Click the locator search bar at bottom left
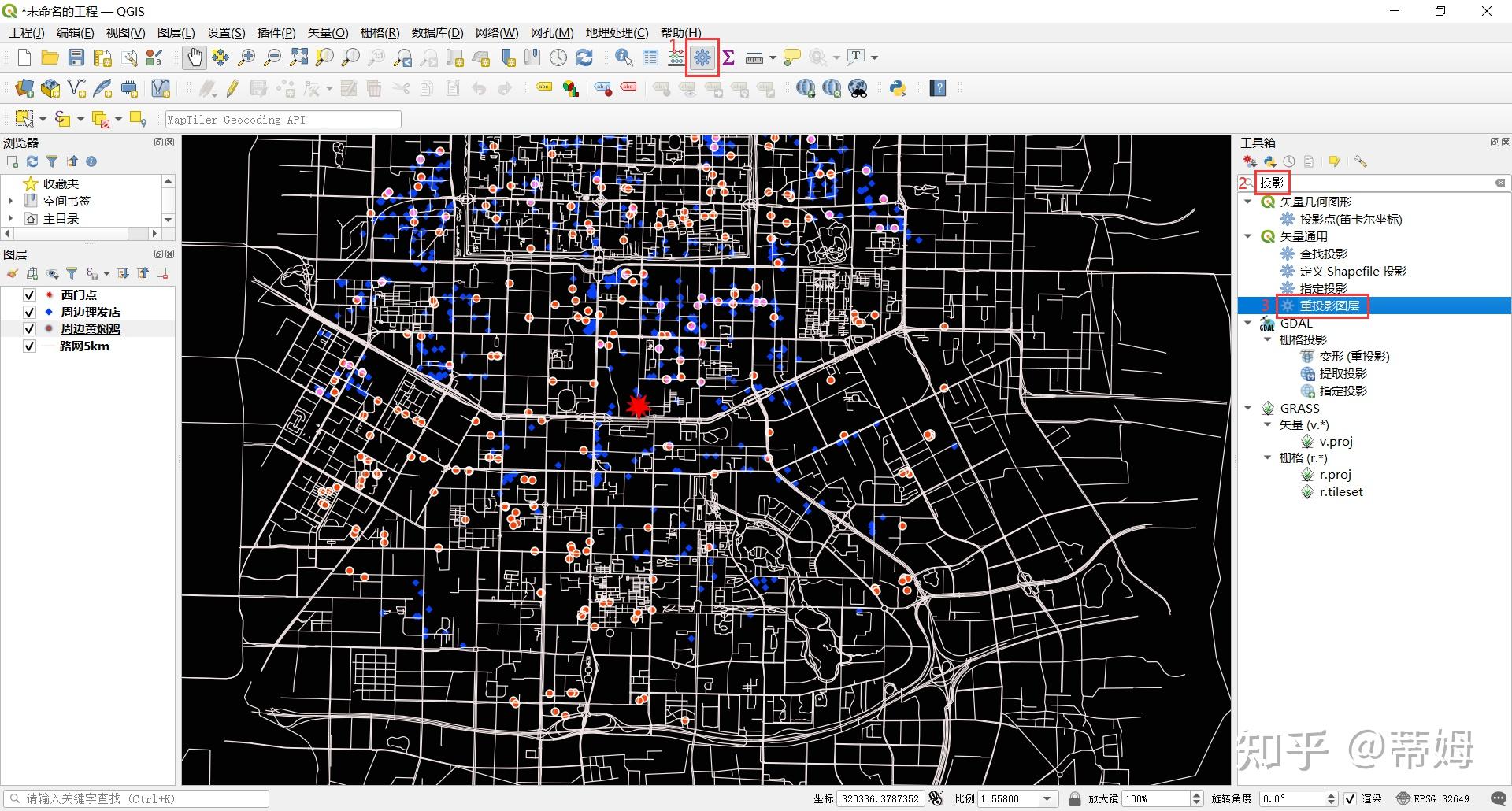The width and height of the screenshot is (1512, 811). click(x=136, y=798)
